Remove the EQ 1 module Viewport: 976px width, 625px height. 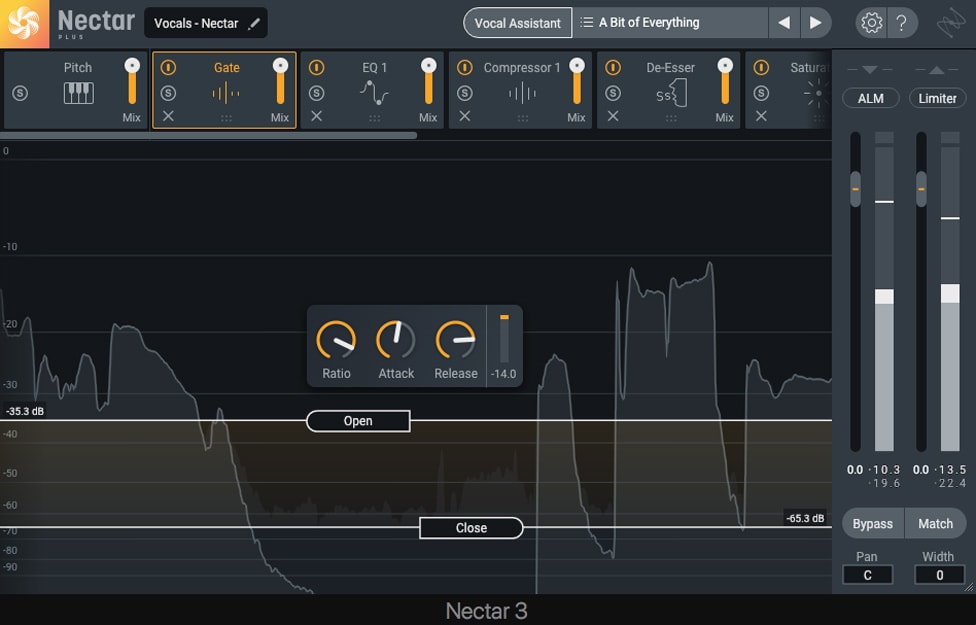tap(316, 116)
